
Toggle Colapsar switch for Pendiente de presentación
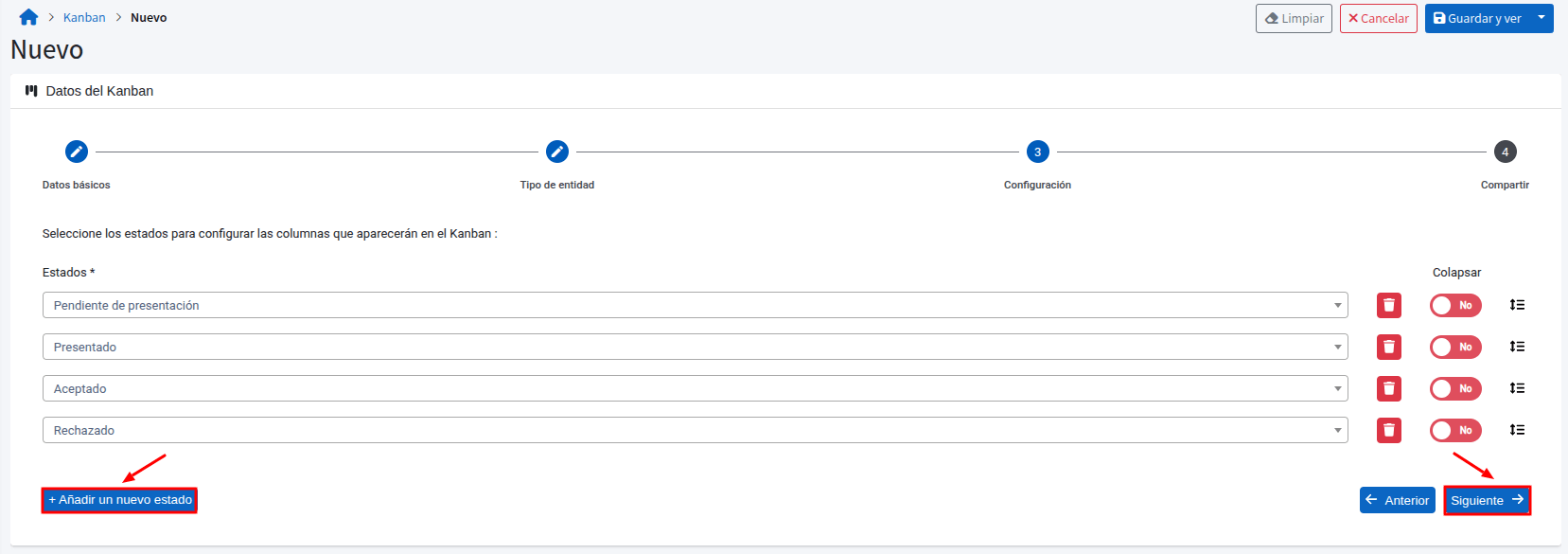click(1454, 305)
